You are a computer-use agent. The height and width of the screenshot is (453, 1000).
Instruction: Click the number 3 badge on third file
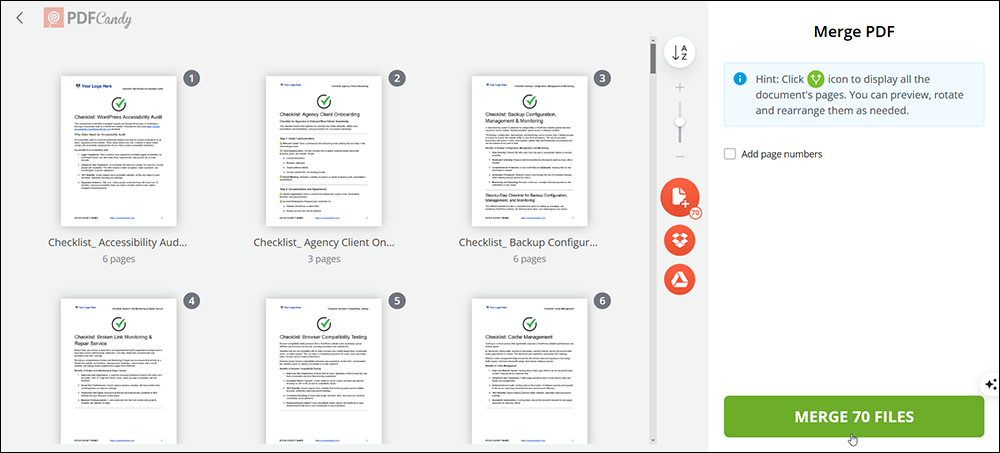click(602, 78)
